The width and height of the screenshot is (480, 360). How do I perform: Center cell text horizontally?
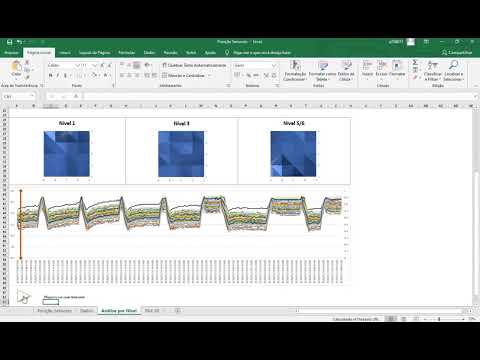(129, 76)
